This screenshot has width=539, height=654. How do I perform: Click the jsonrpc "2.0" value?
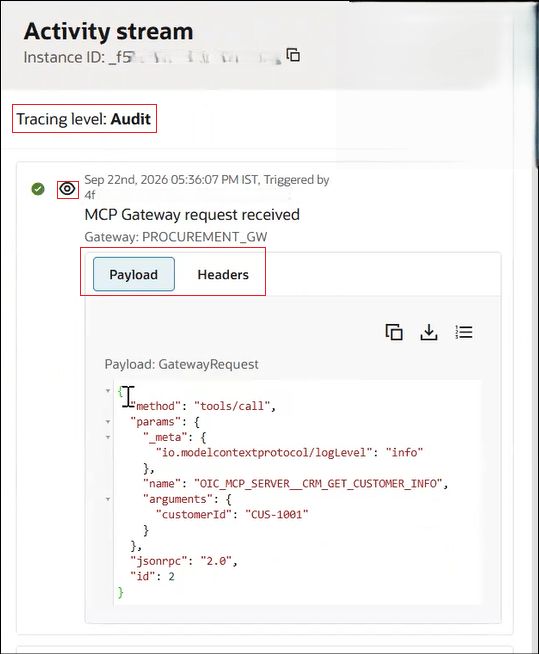[216, 561]
